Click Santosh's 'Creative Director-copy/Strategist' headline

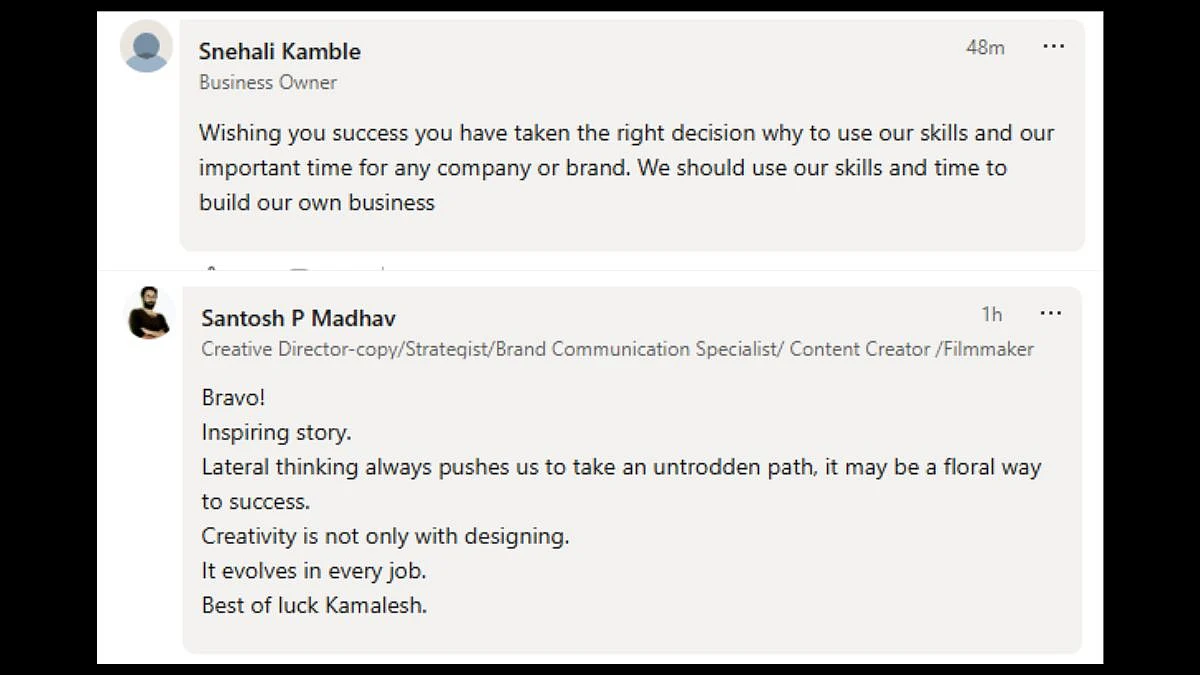click(618, 349)
